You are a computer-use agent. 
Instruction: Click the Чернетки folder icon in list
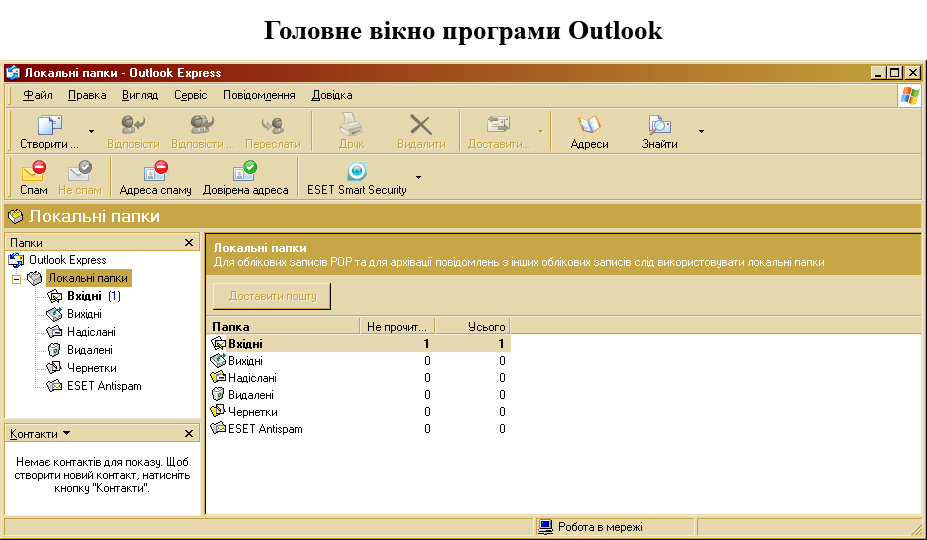coord(218,410)
